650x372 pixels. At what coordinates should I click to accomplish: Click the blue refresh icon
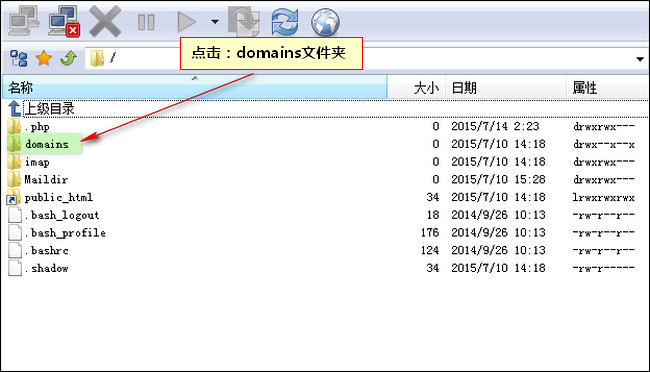coord(285,22)
